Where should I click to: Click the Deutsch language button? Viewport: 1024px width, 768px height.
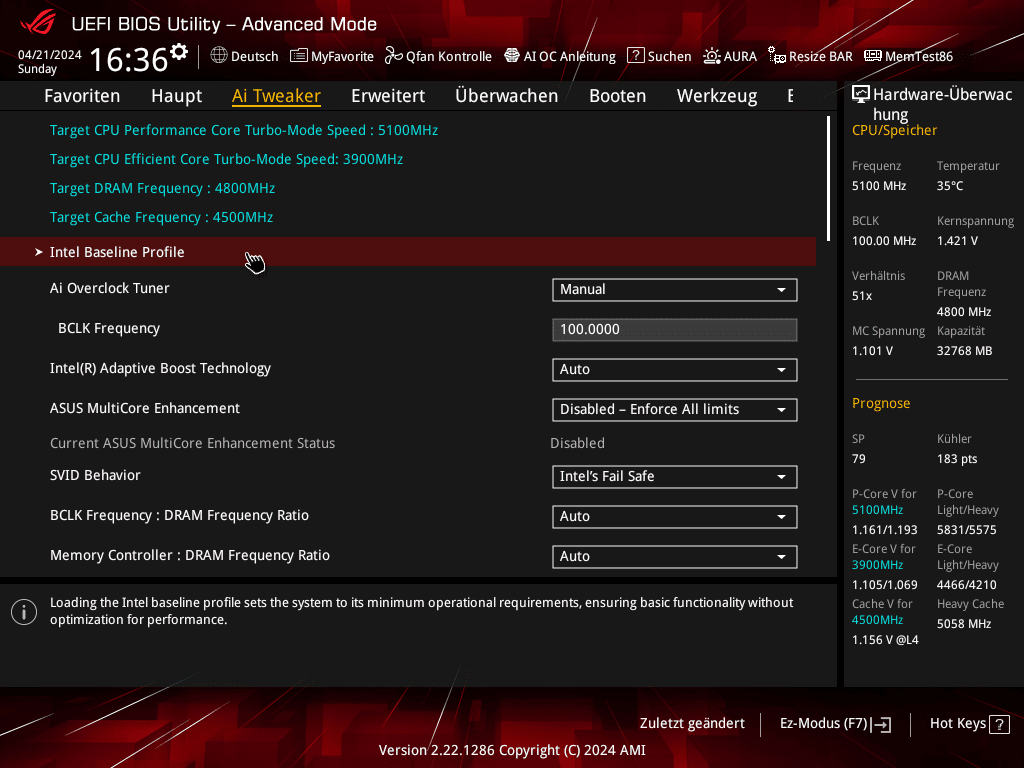point(244,56)
